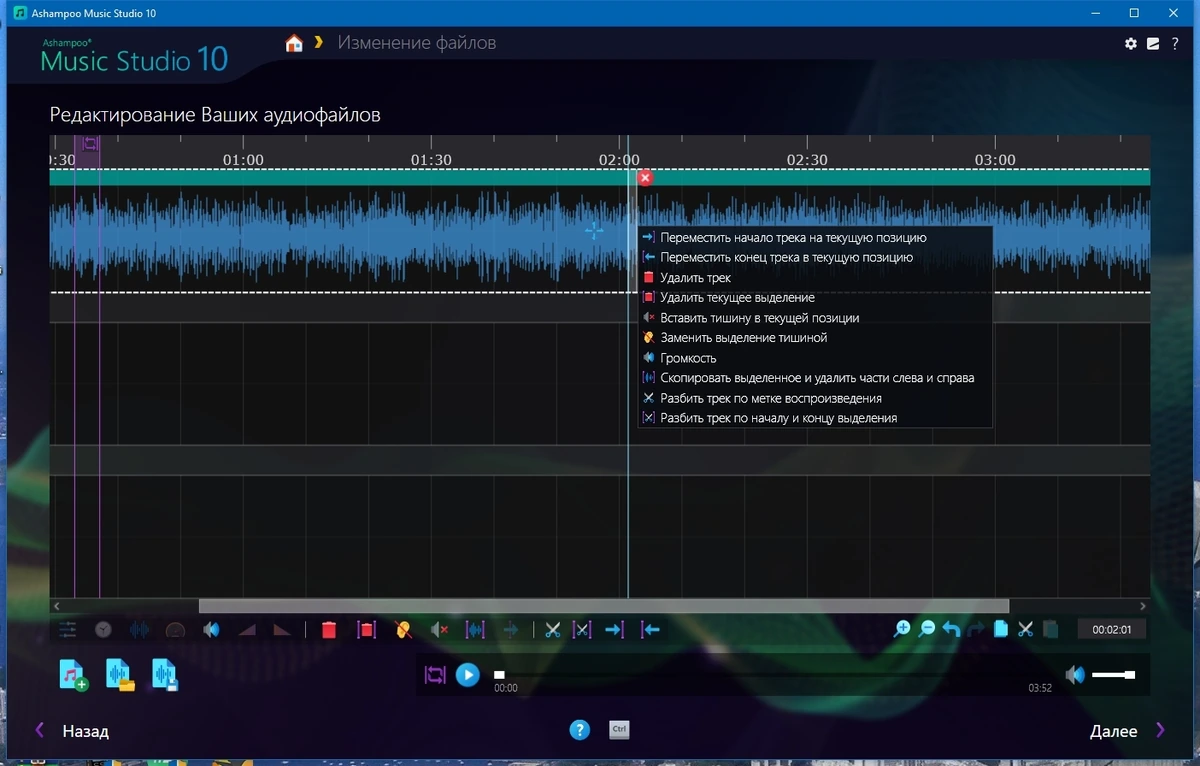The width and height of the screenshot is (1200, 766).
Task: Choose 'Скопировать выделенное и удалить части слева и справа'
Action: (x=815, y=378)
